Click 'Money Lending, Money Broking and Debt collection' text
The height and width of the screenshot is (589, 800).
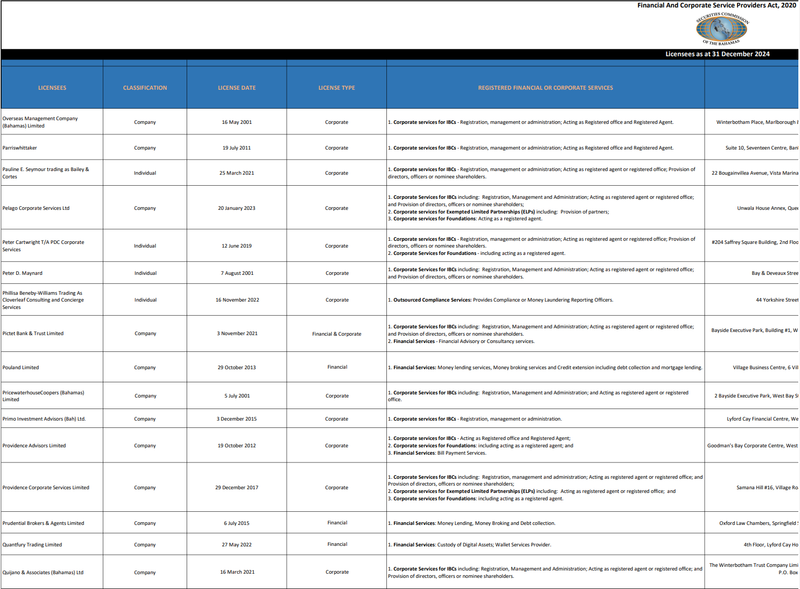tap(496, 523)
